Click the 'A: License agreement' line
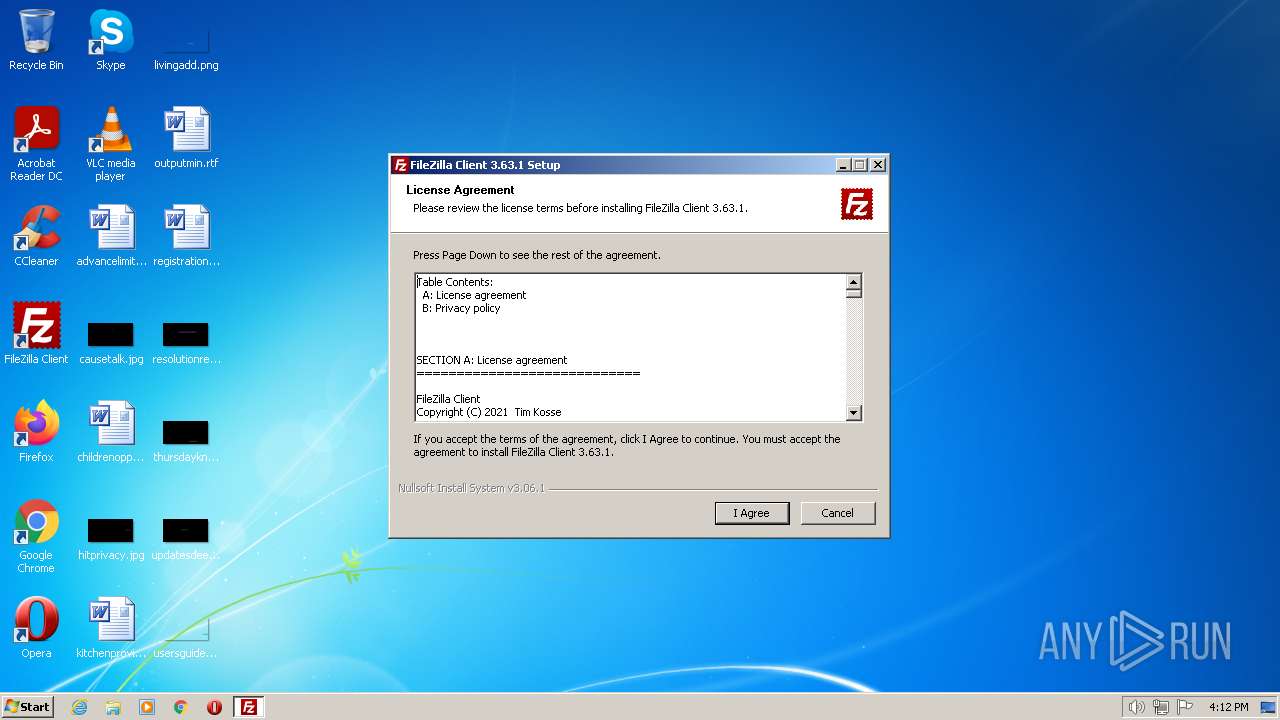1280x720 pixels. (474, 295)
